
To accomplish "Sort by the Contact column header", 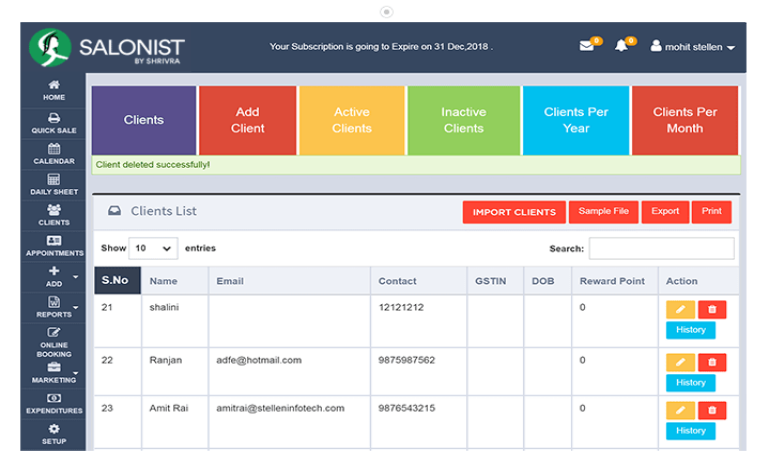I will 418,281.
